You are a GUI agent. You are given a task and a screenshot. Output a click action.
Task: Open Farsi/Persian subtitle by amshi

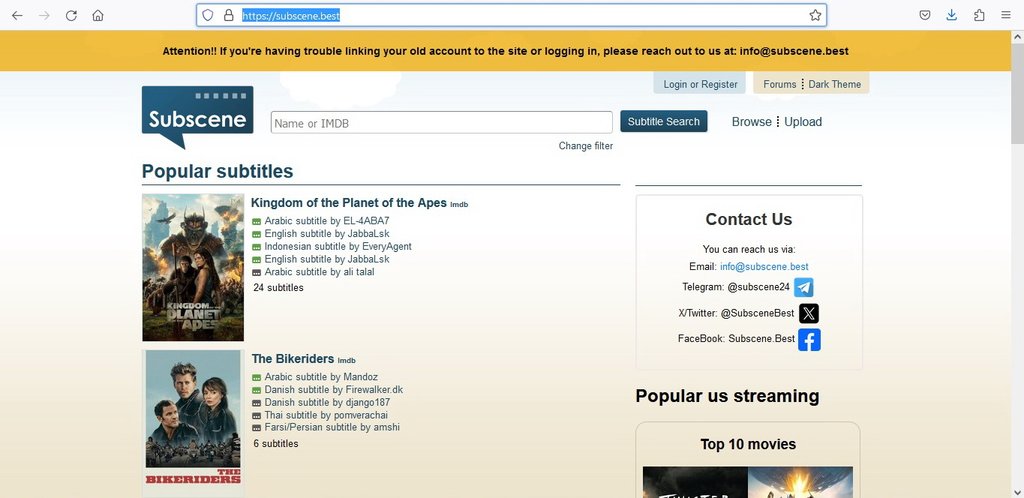332,428
